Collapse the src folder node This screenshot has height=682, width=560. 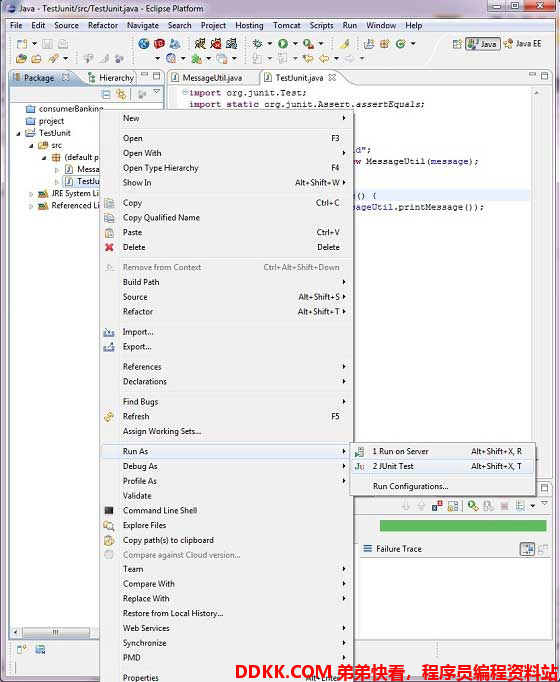click(x=31, y=146)
